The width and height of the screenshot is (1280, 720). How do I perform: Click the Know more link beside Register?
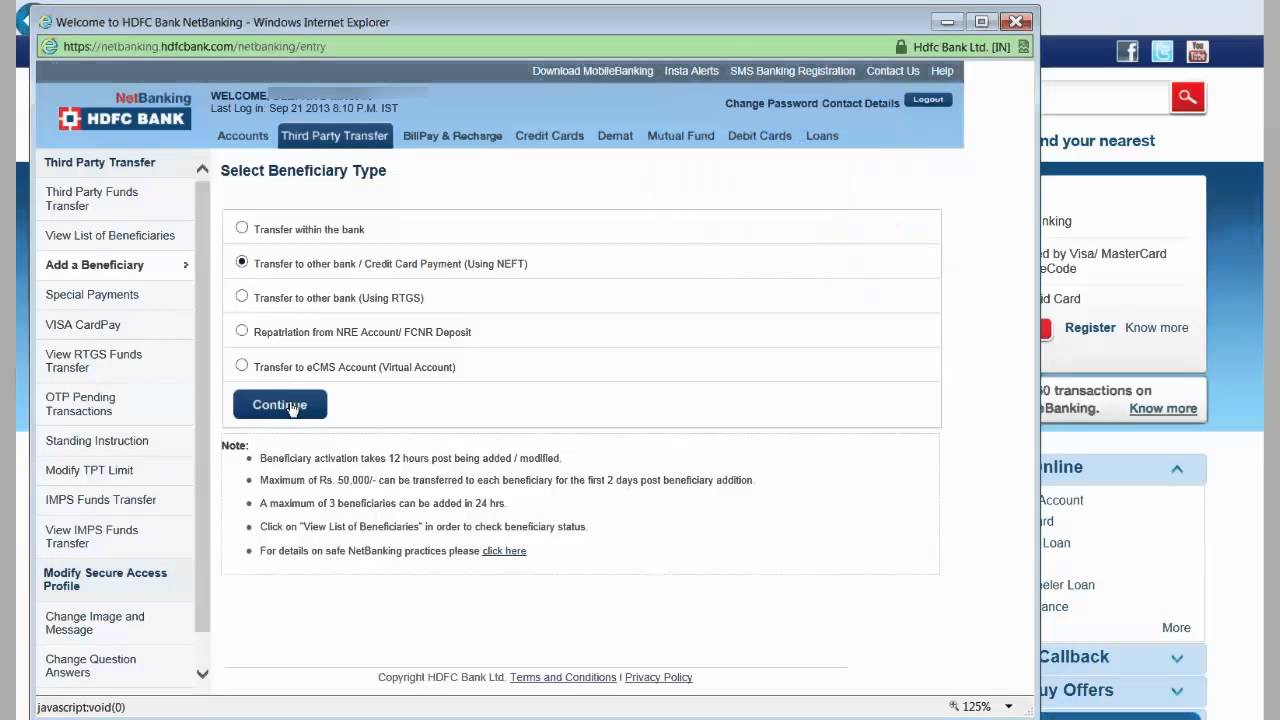1157,328
